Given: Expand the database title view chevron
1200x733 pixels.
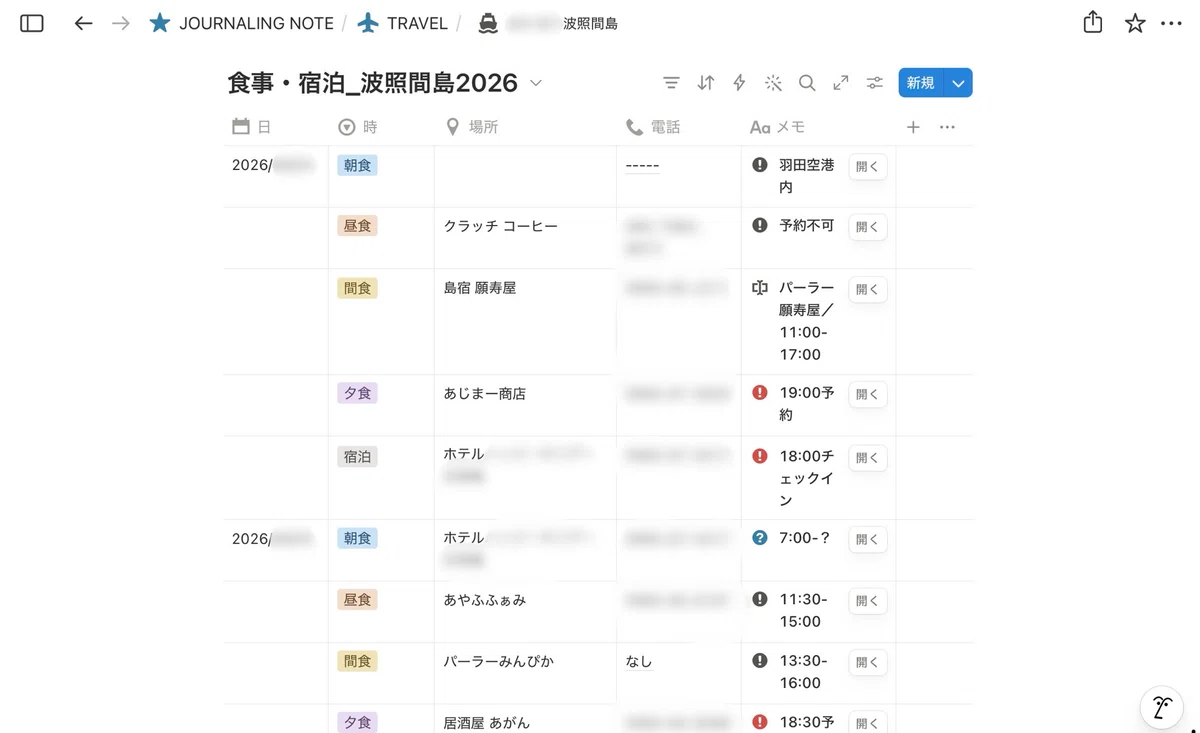Looking at the screenshot, I should coord(536,83).
